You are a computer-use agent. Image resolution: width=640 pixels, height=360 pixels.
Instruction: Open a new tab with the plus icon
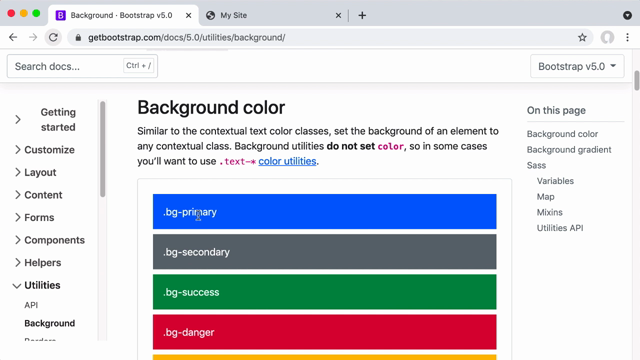click(362, 16)
